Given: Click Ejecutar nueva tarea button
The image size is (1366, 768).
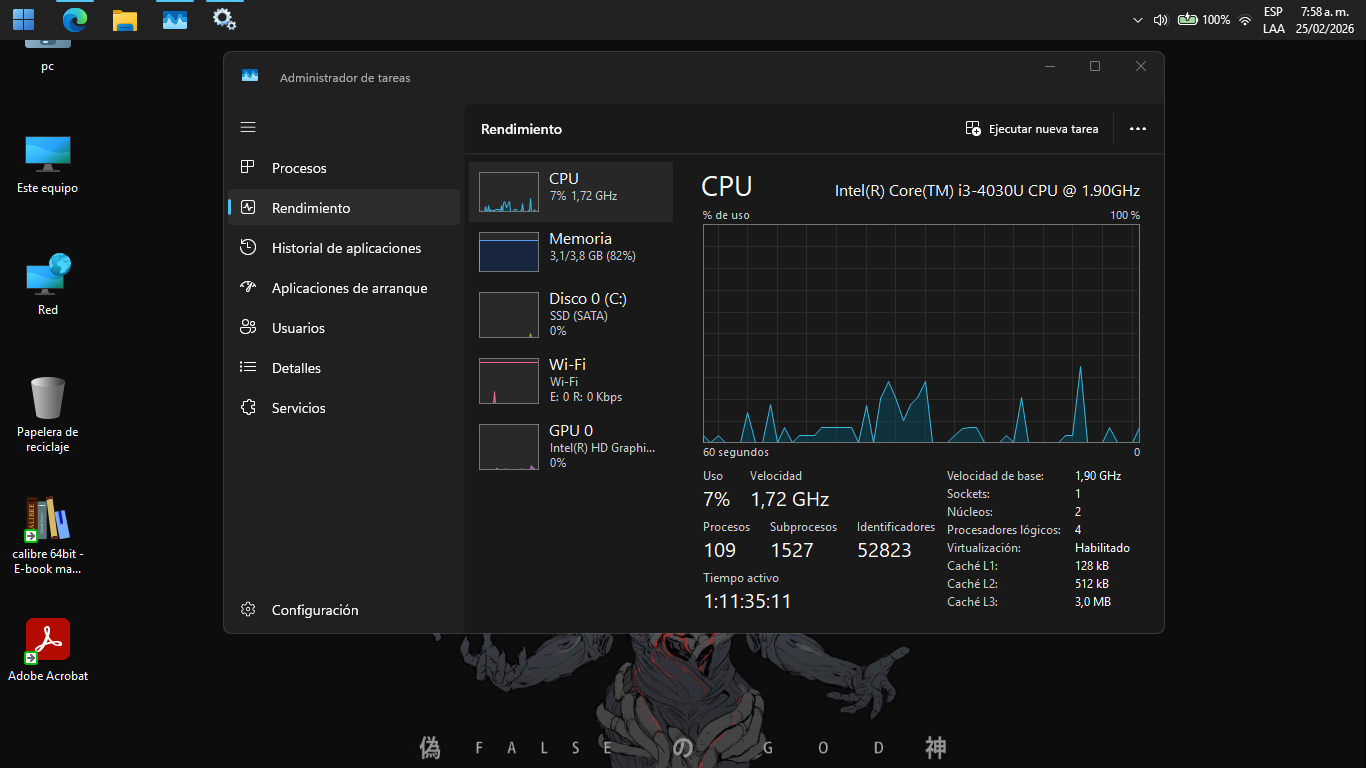Looking at the screenshot, I should (x=1032, y=129).
